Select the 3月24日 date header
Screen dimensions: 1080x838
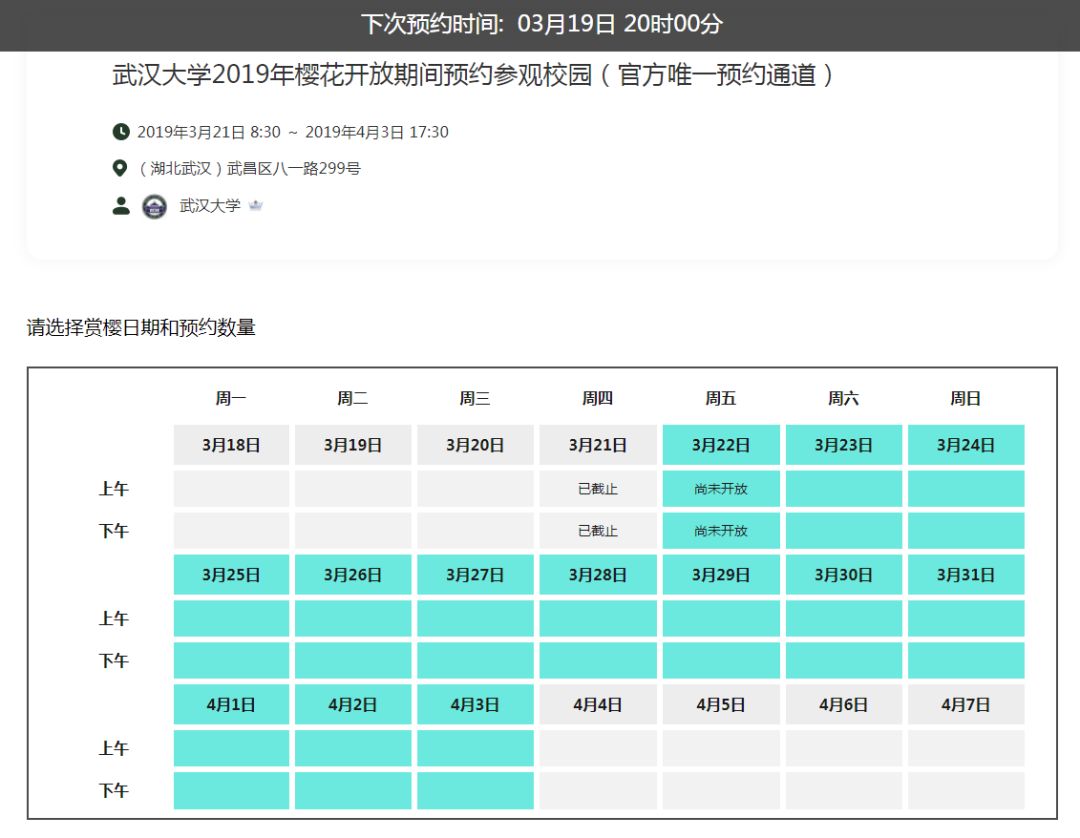pos(966,445)
